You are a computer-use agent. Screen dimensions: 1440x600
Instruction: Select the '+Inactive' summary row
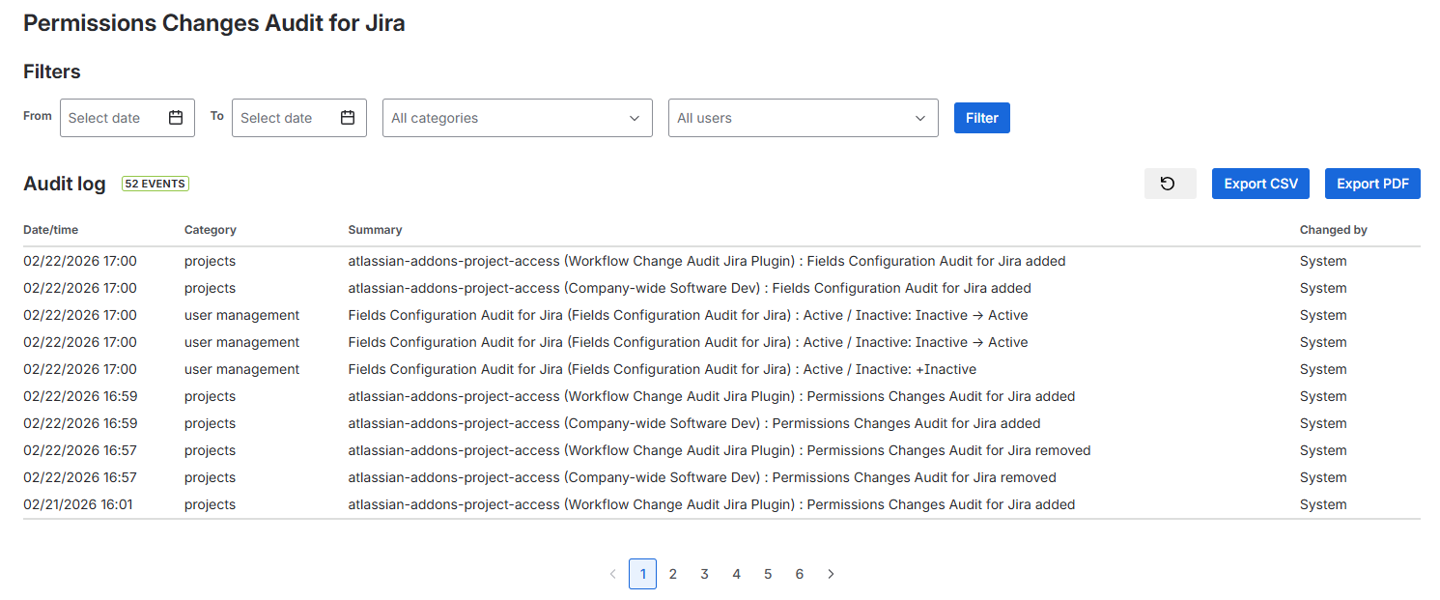coord(662,369)
